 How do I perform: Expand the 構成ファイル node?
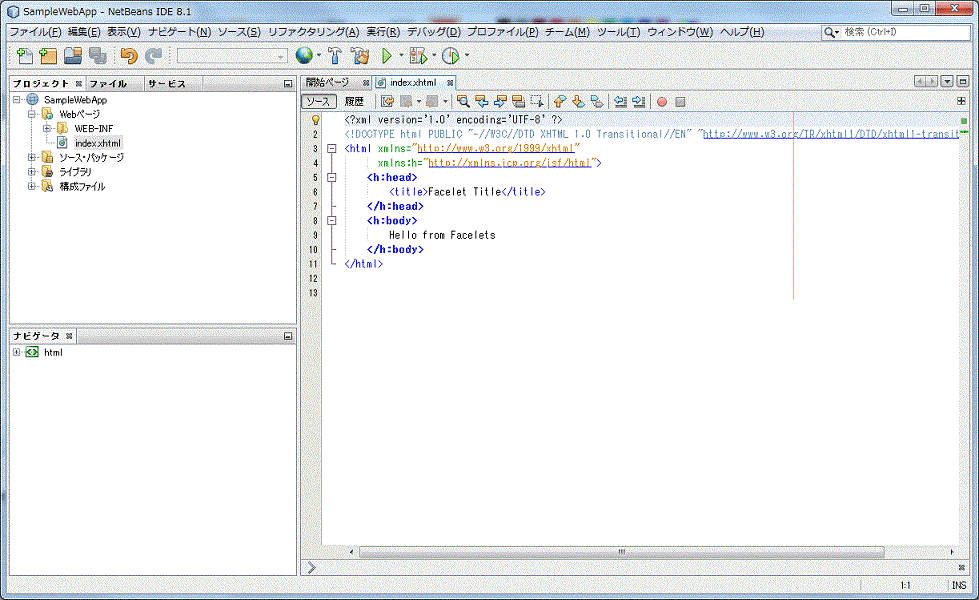pyautogui.click(x=31, y=186)
